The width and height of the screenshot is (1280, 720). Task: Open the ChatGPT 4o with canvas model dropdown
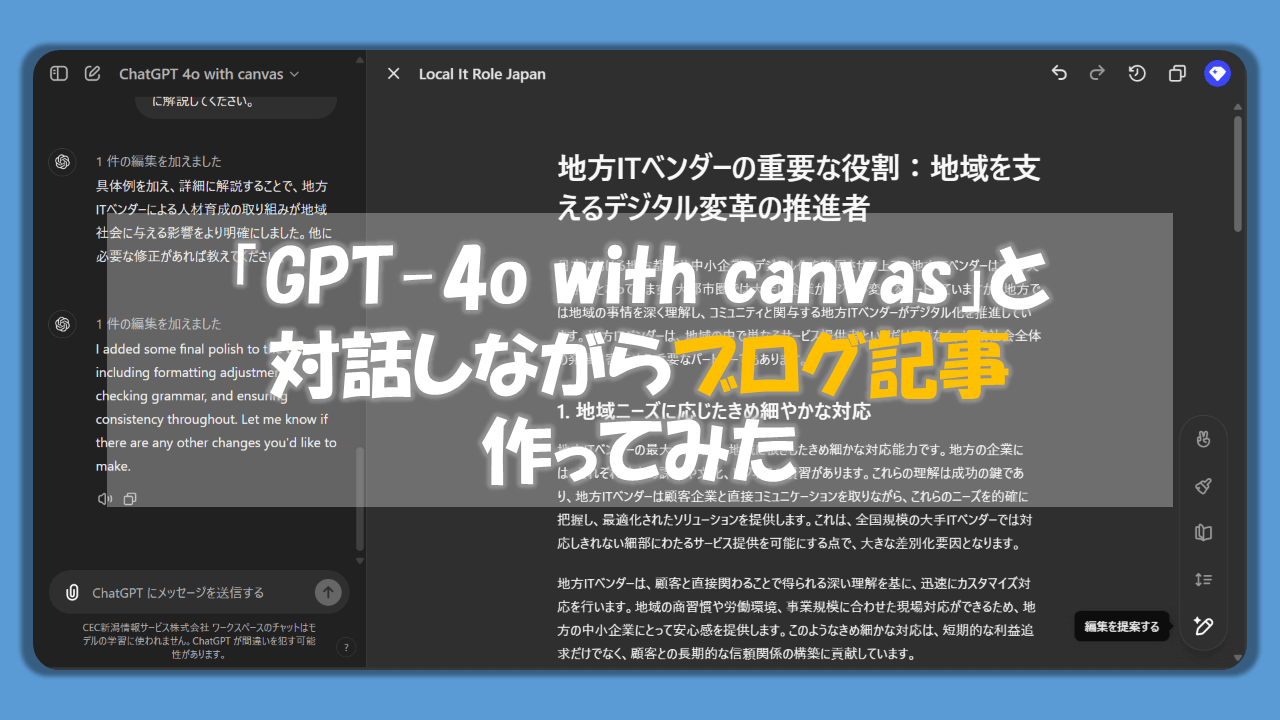(x=209, y=74)
